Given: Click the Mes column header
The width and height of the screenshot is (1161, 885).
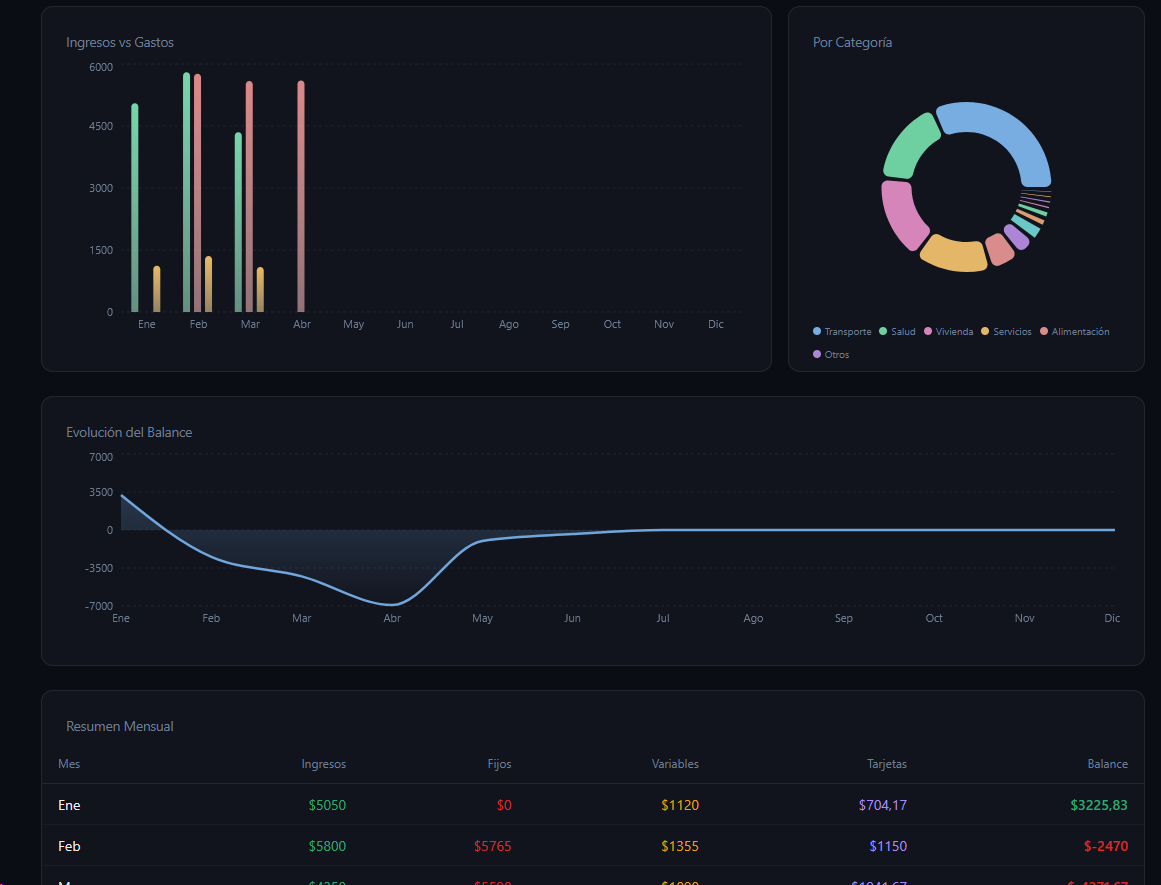Looking at the screenshot, I should pos(69,764).
